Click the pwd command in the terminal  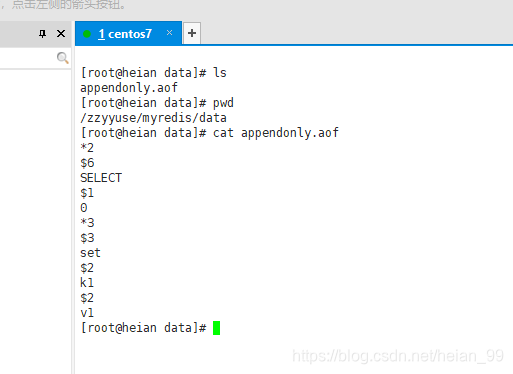pyautogui.click(x=223, y=103)
